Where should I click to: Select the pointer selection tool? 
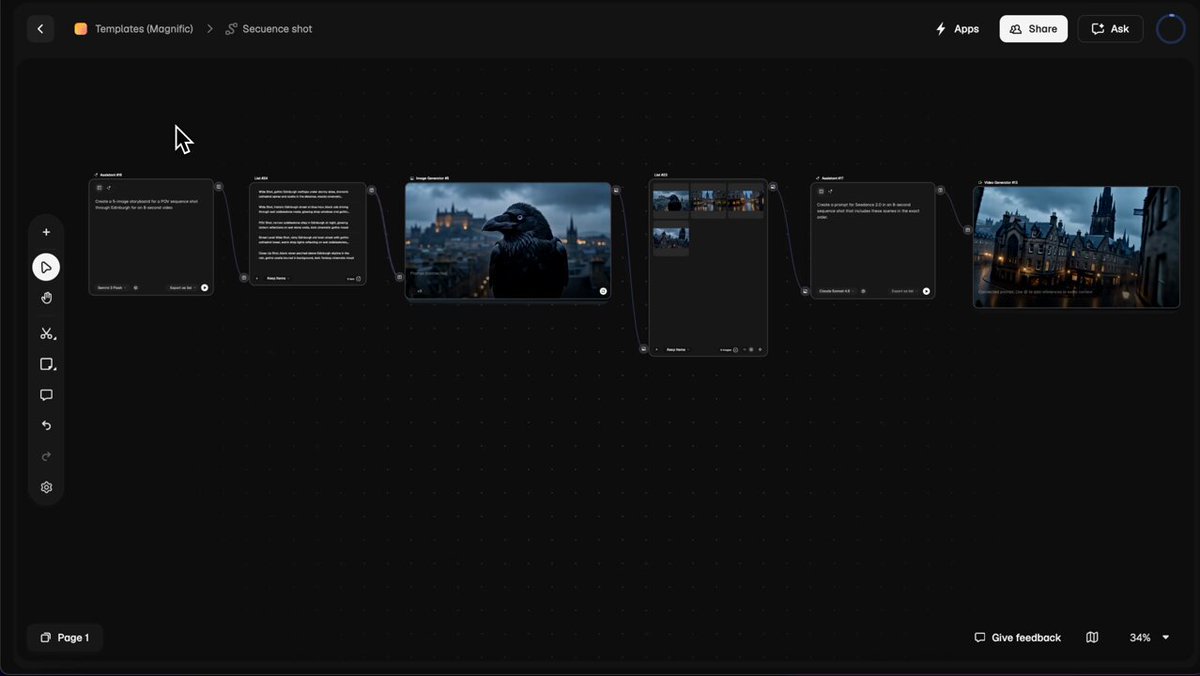click(x=46, y=267)
